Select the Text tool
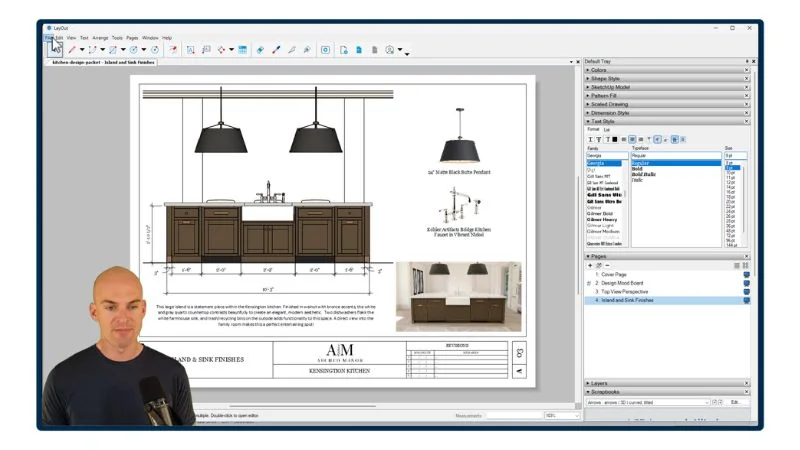Screen dimensions: 800x450 190,50
